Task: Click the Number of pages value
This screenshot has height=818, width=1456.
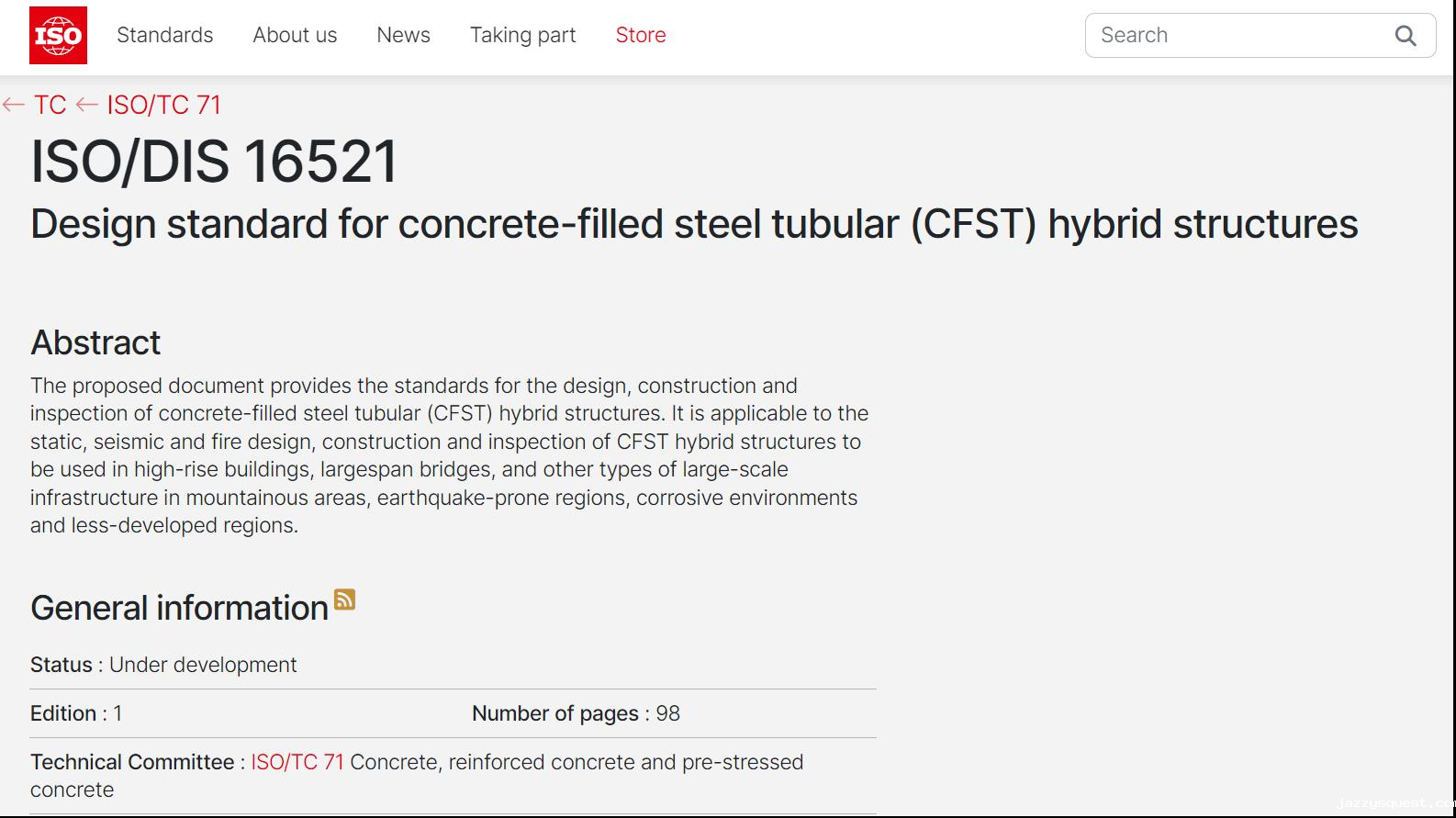Action: pyautogui.click(x=667, y=713)
